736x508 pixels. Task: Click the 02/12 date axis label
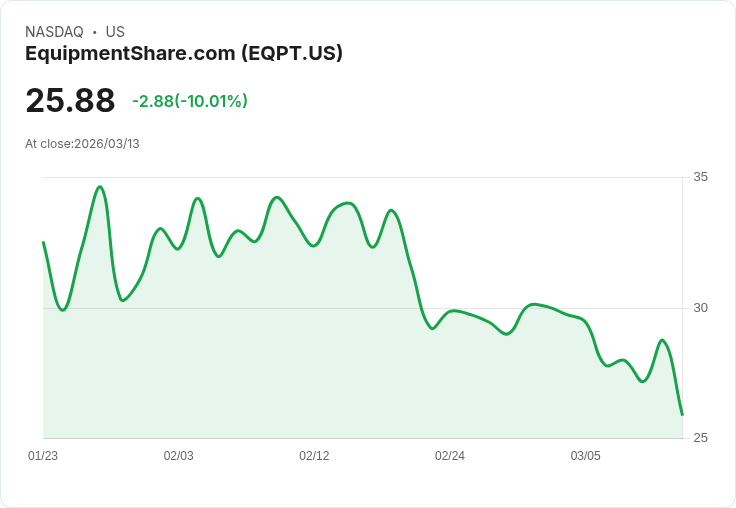tap(314, 456)
